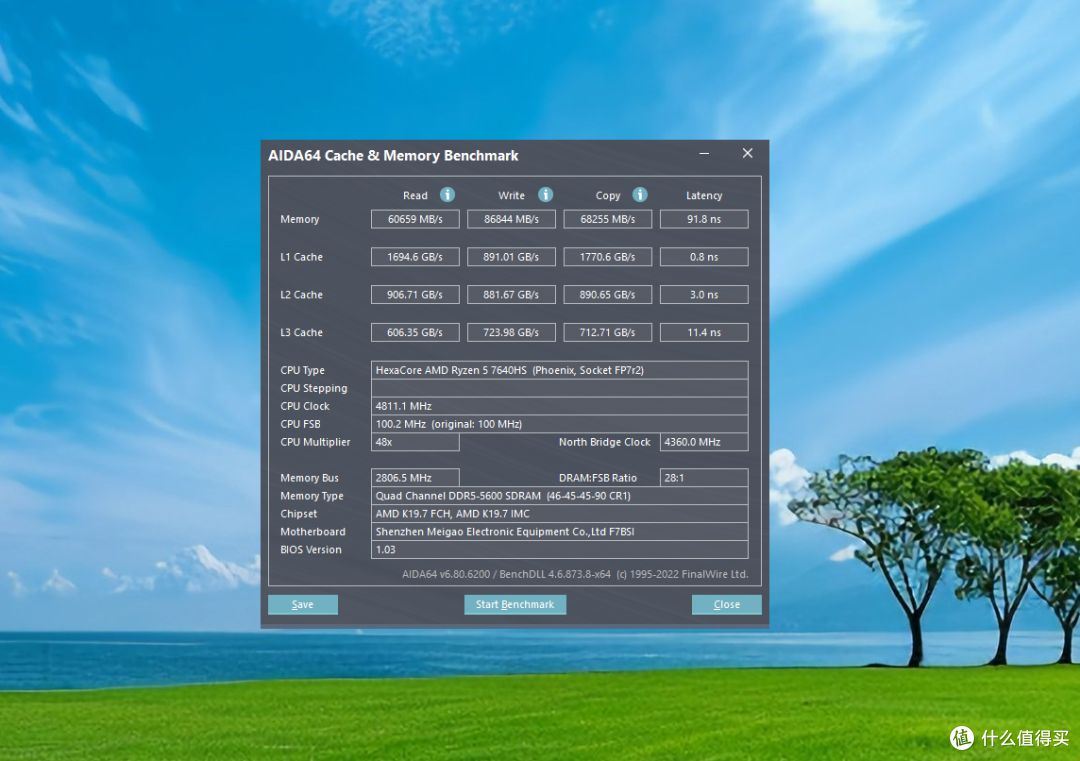
Task: Minimize the AIDA64 benchmark window
Action: coord(704,154)
